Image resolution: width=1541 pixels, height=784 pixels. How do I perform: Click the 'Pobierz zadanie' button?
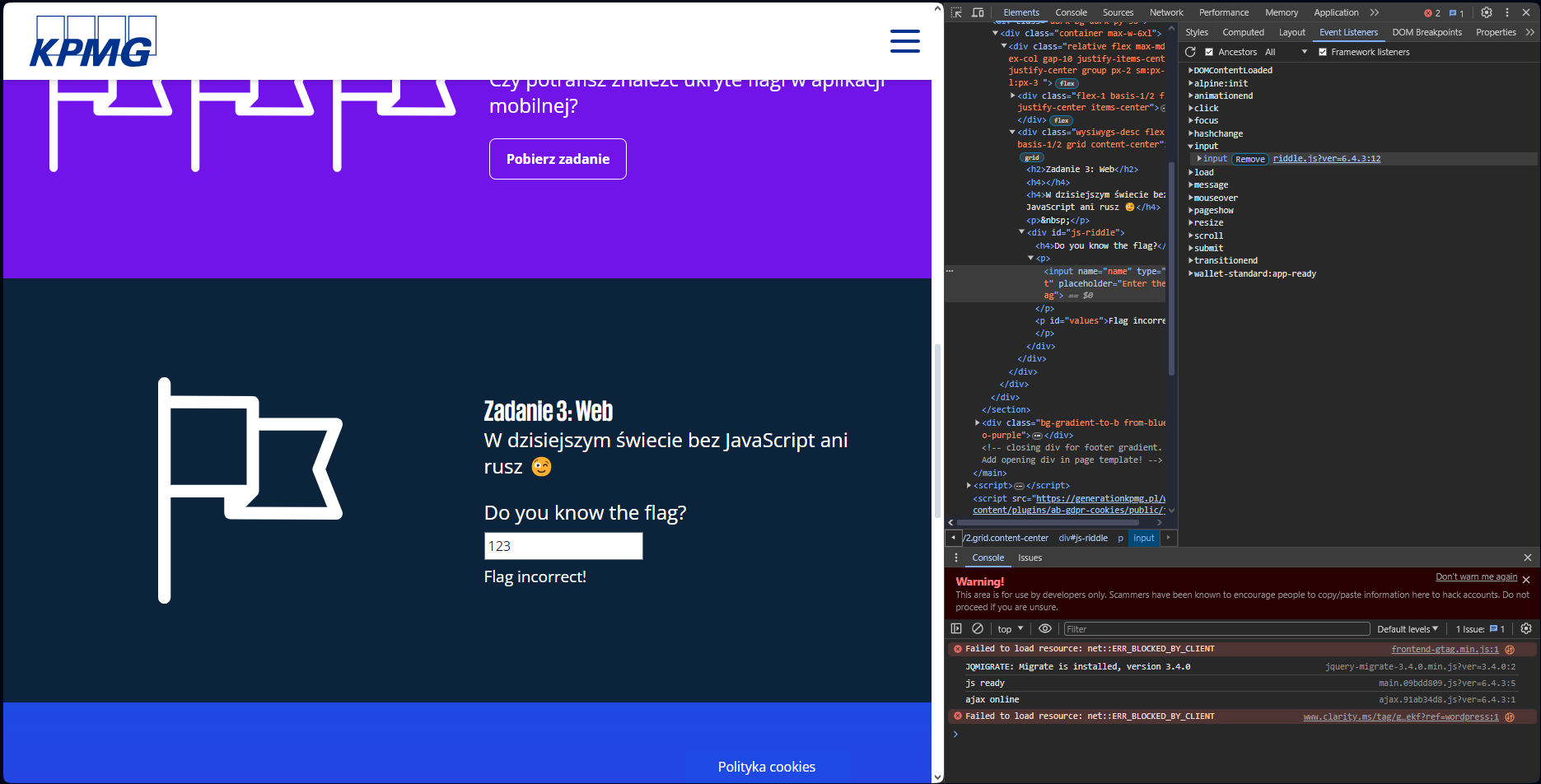click(558, 159)
